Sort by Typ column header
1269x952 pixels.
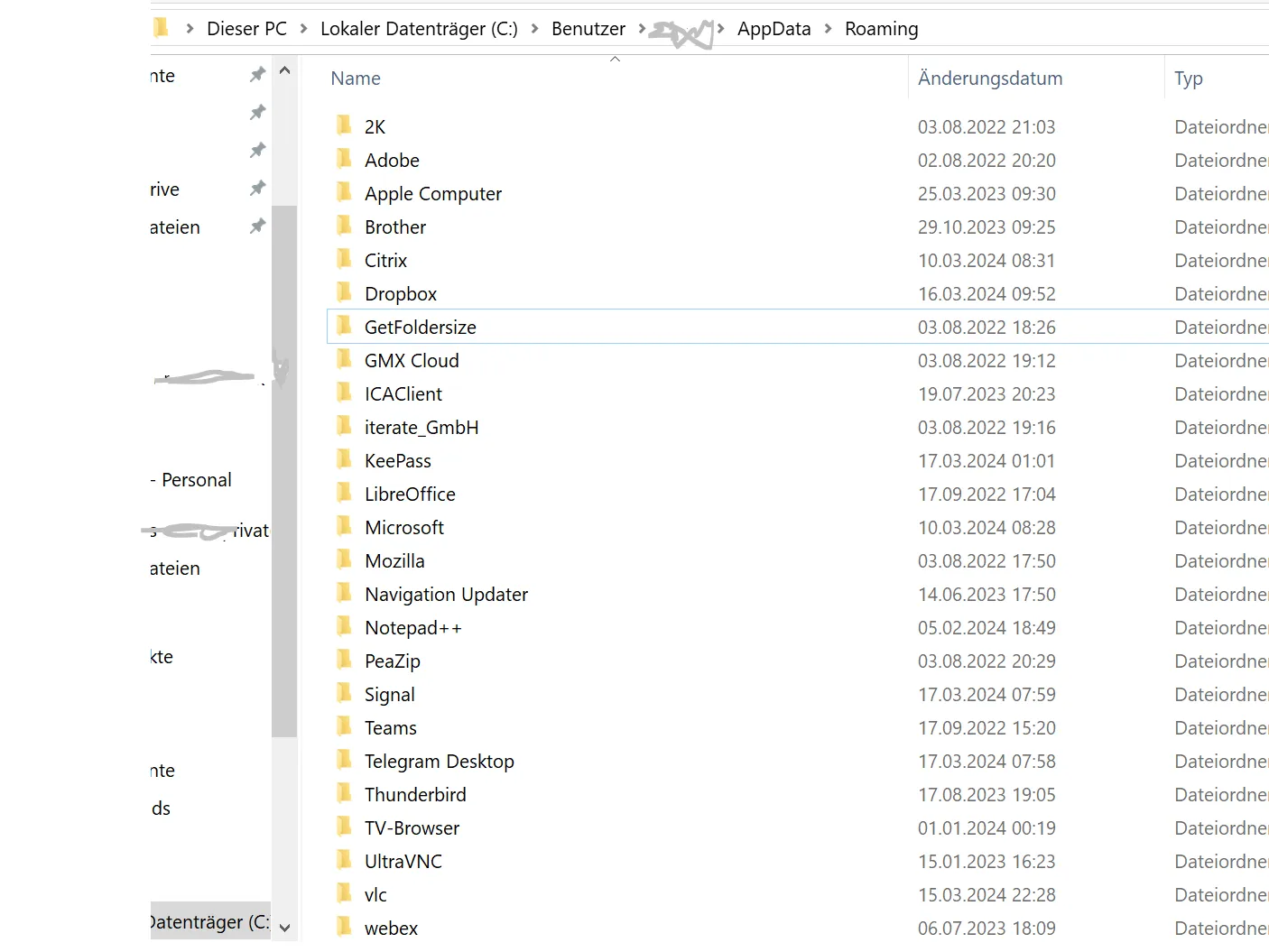1189,79
